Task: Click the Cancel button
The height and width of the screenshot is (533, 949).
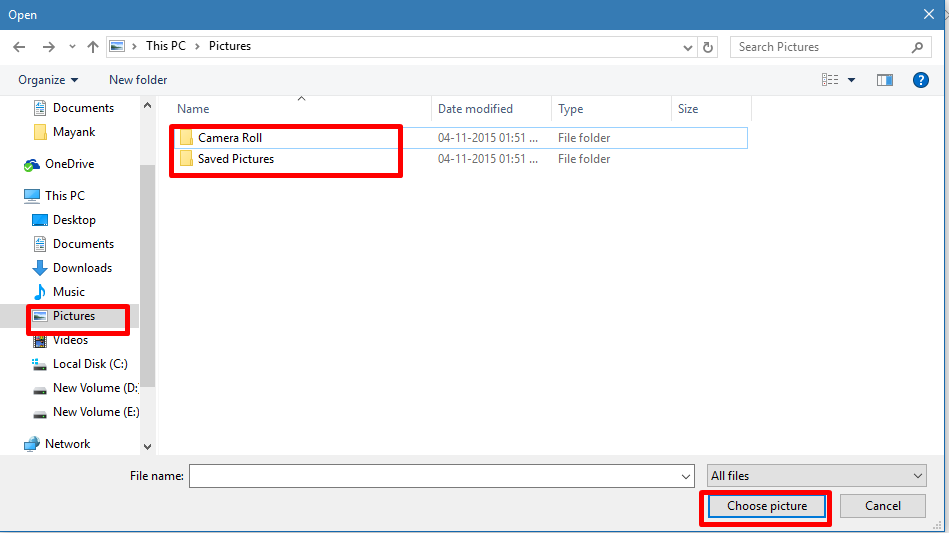Action: [882, 506]
